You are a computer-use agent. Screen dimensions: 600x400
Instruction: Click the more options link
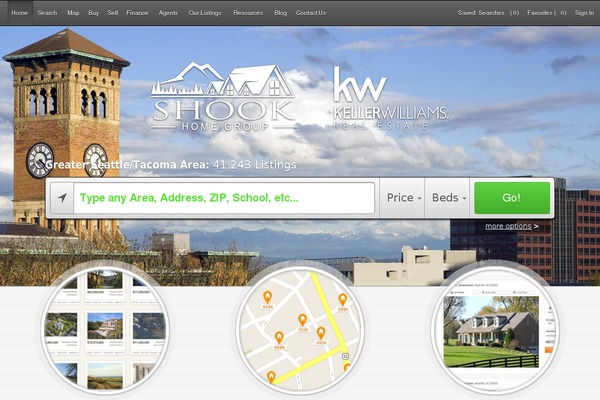pos(512,226)
